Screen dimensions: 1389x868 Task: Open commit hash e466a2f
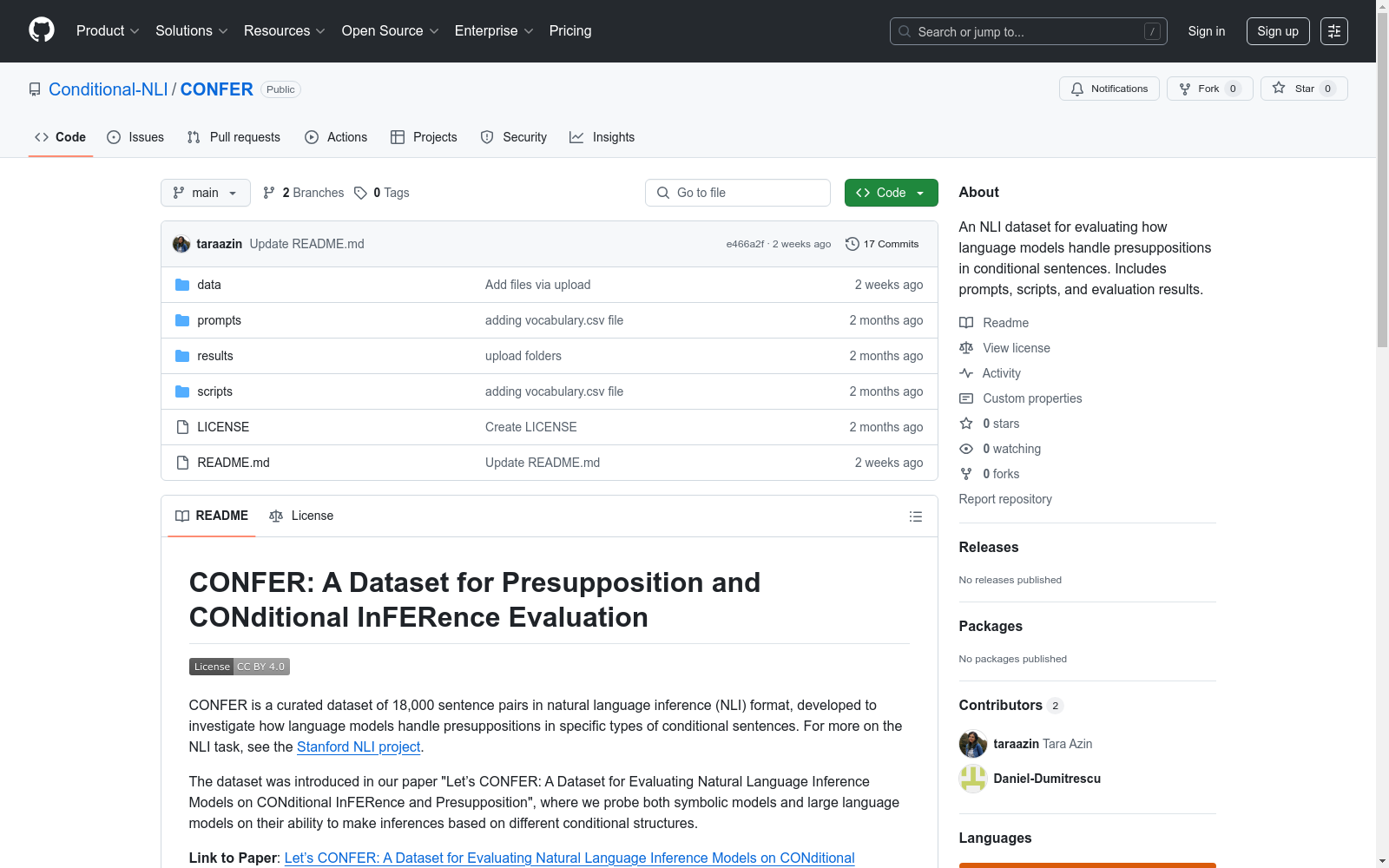745,244
